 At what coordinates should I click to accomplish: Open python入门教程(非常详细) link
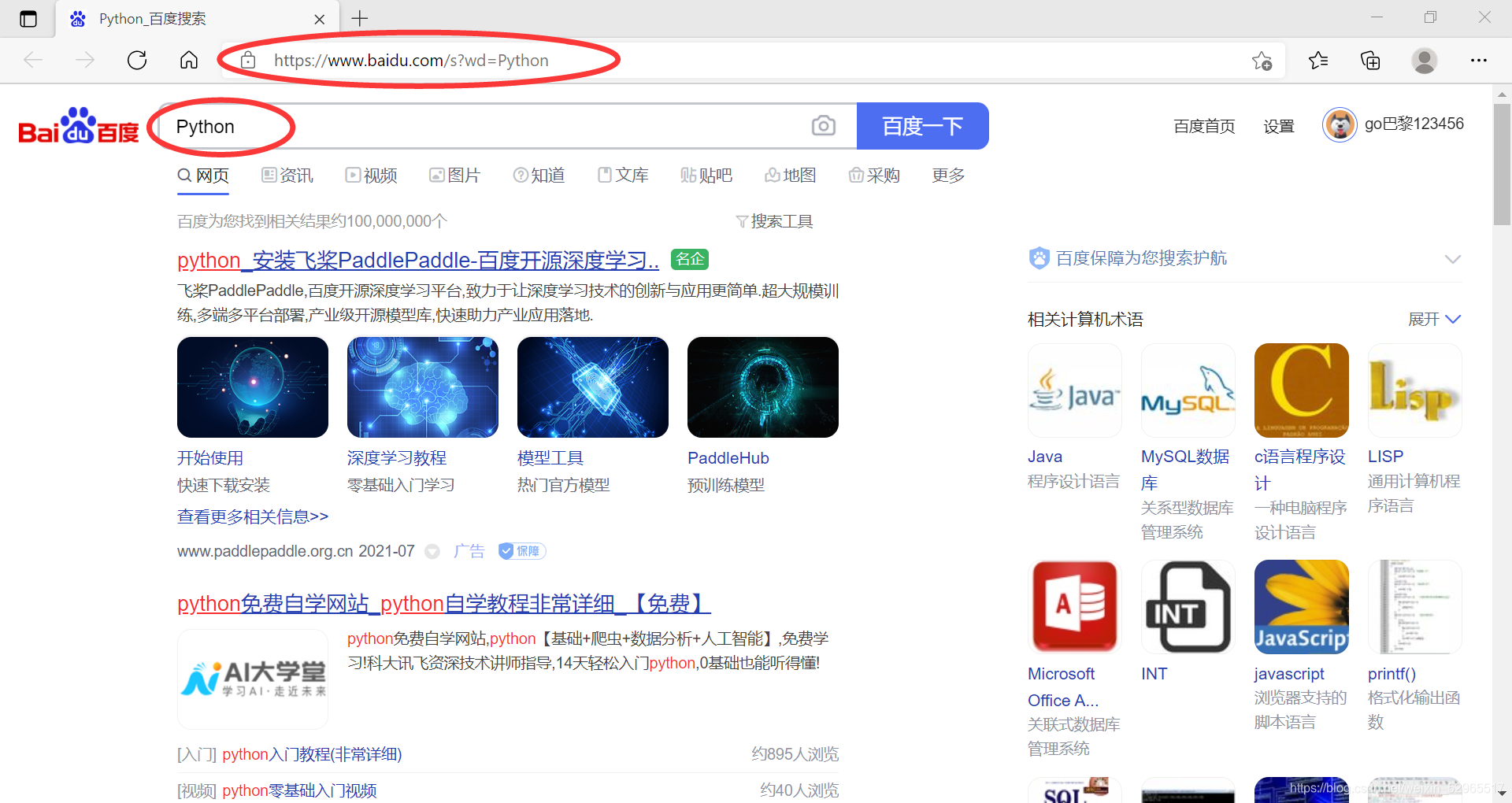tap(312, 754)
